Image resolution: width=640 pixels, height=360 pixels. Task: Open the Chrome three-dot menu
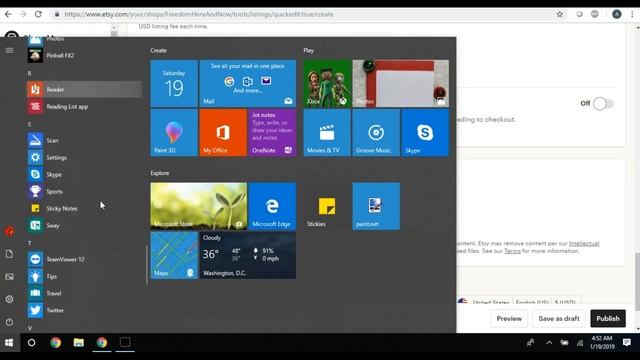(x=632, y=14)
